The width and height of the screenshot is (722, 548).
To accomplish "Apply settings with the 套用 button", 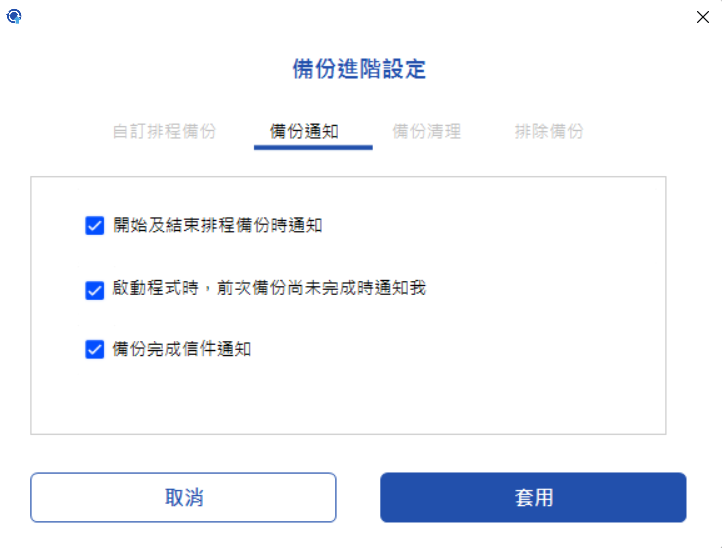I will click(533, 497).
